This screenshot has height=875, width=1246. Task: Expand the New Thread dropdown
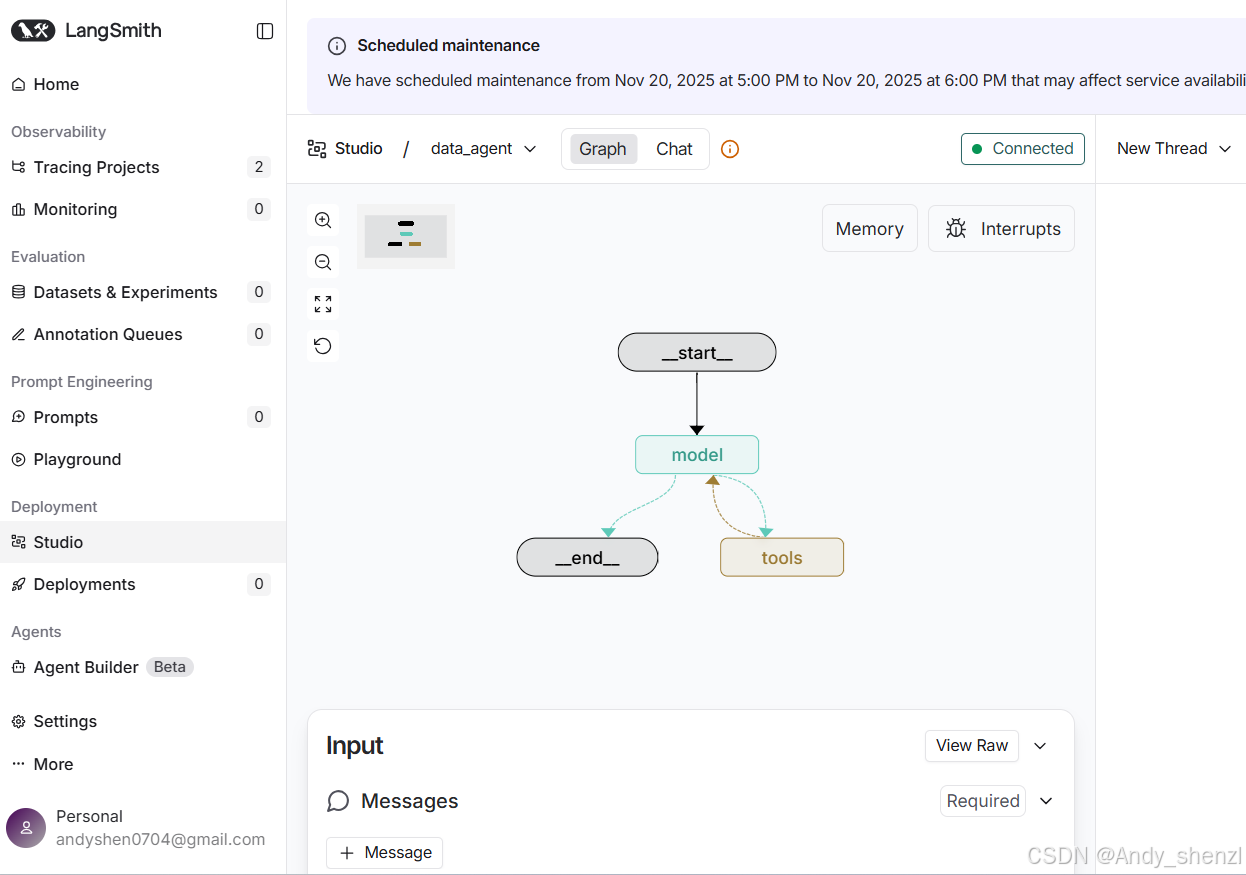(x=1174, y=149)
